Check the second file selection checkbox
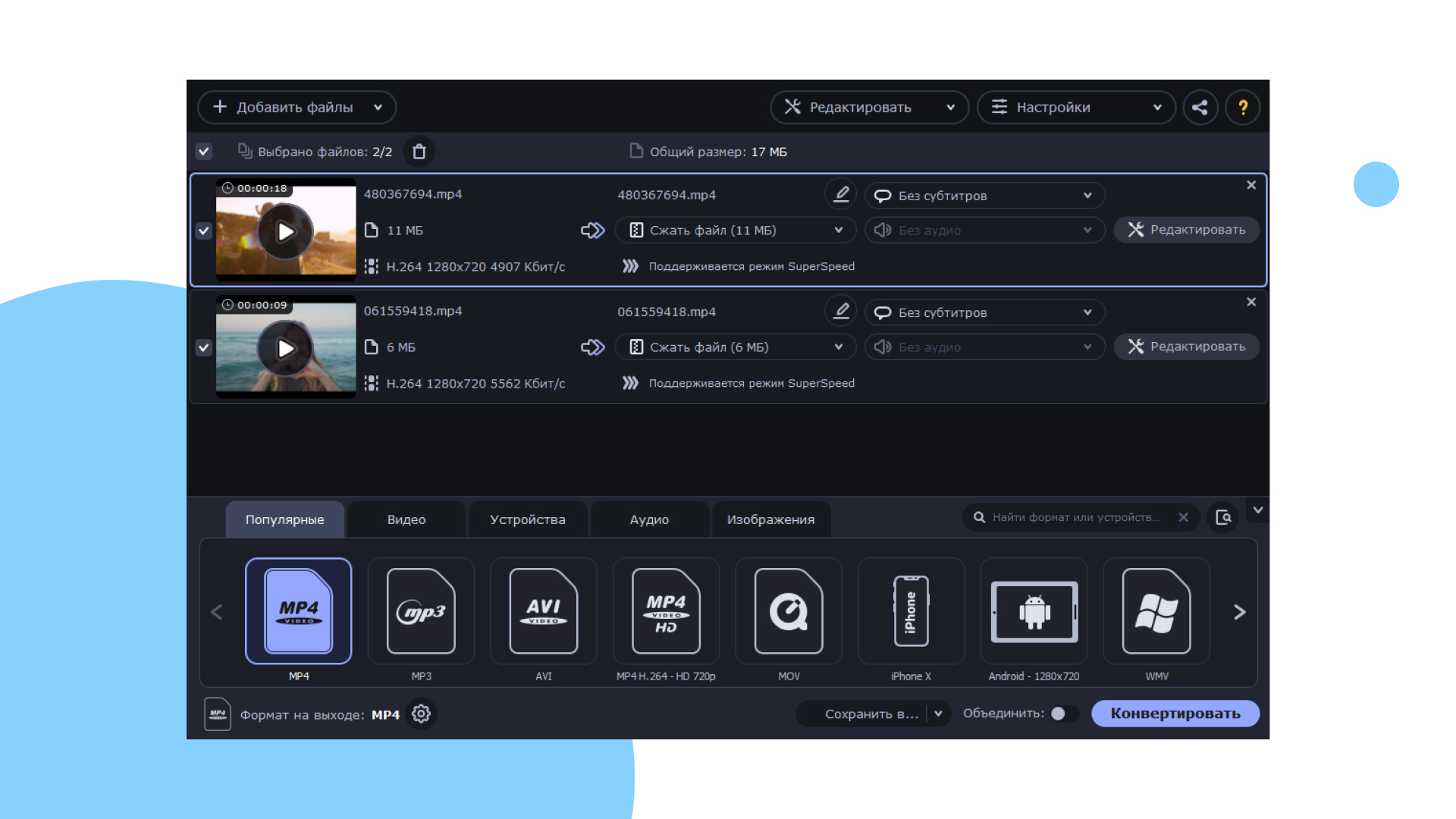 tap(203, 347)
